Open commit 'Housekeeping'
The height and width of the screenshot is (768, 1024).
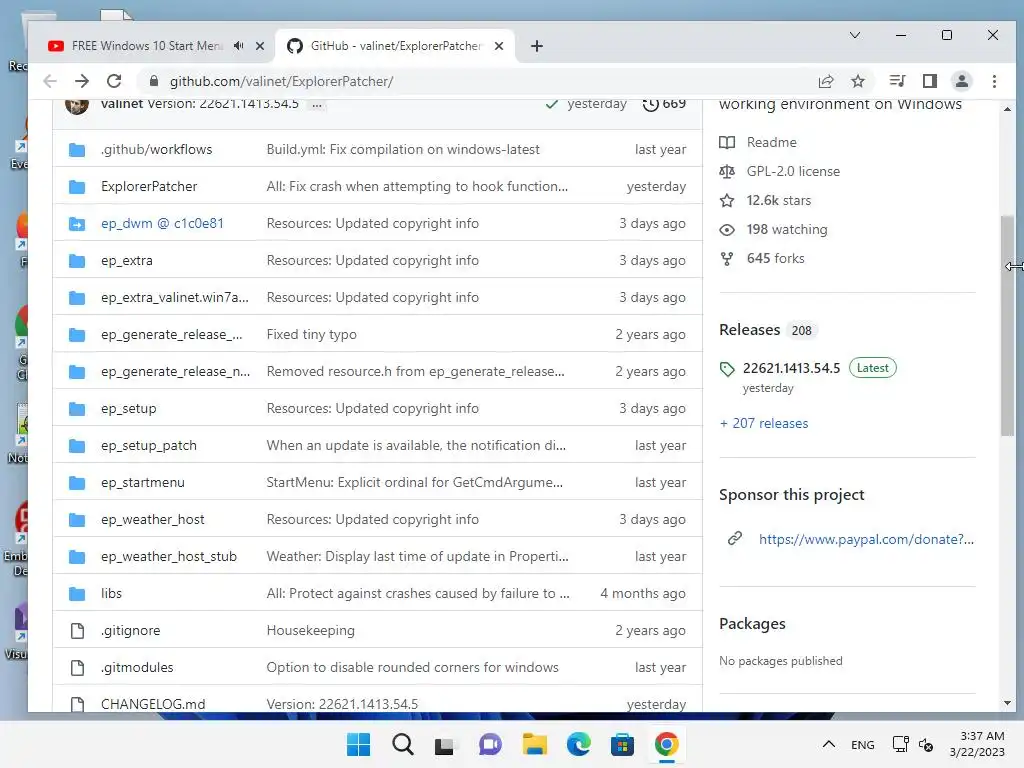click(x=311, y=631)
